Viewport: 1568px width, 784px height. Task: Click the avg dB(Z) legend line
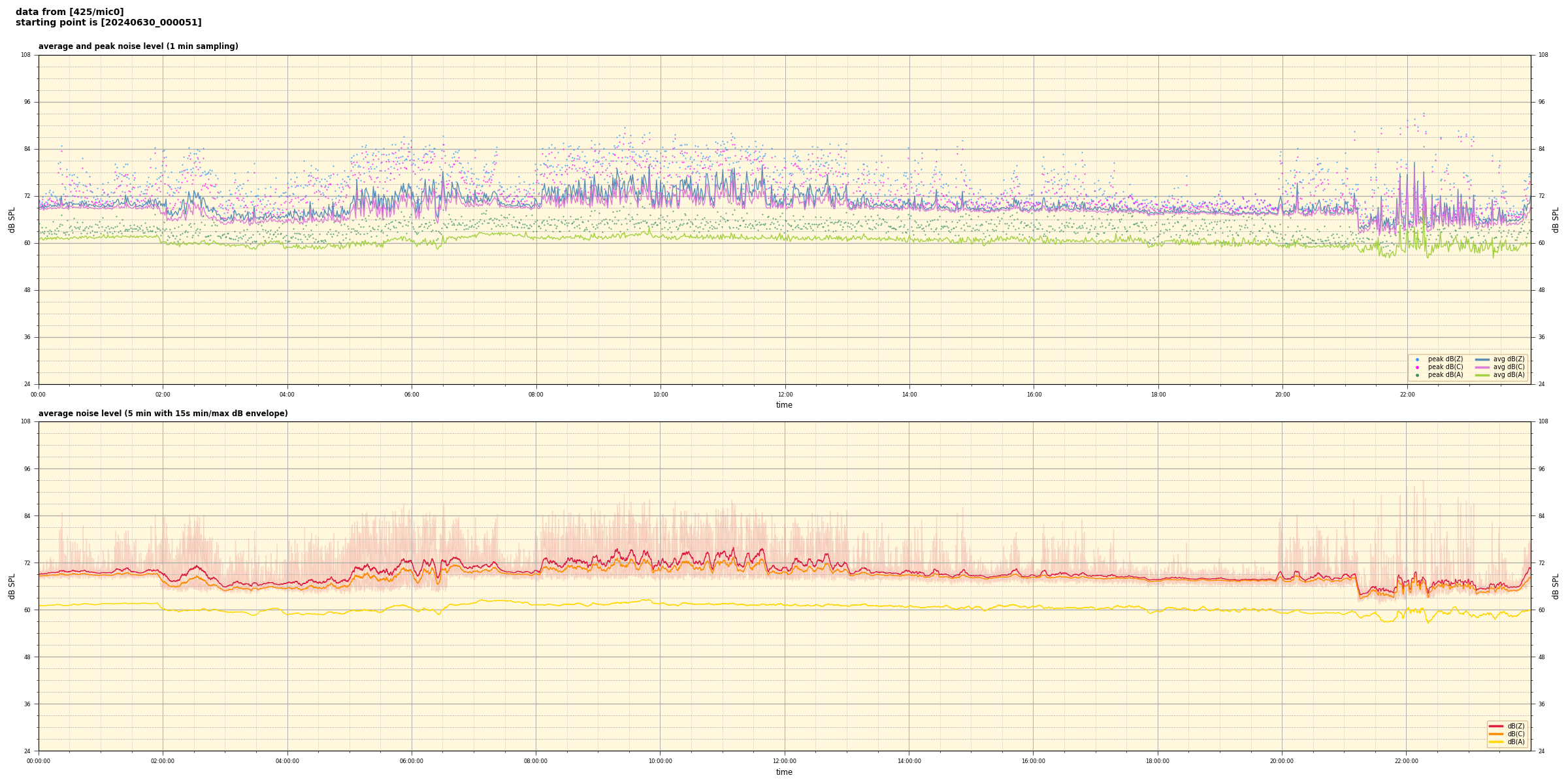point(1482,359)
